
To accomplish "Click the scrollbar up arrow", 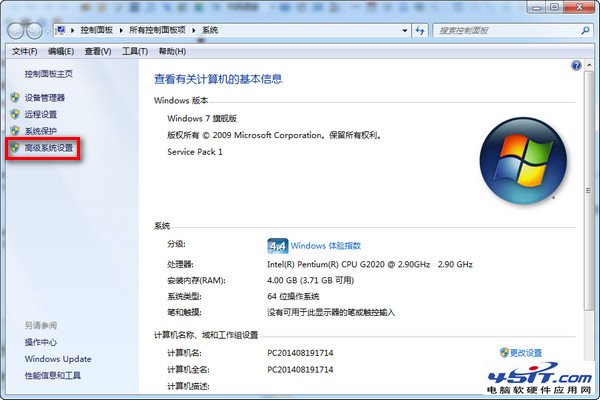I will tap(589, 65).
